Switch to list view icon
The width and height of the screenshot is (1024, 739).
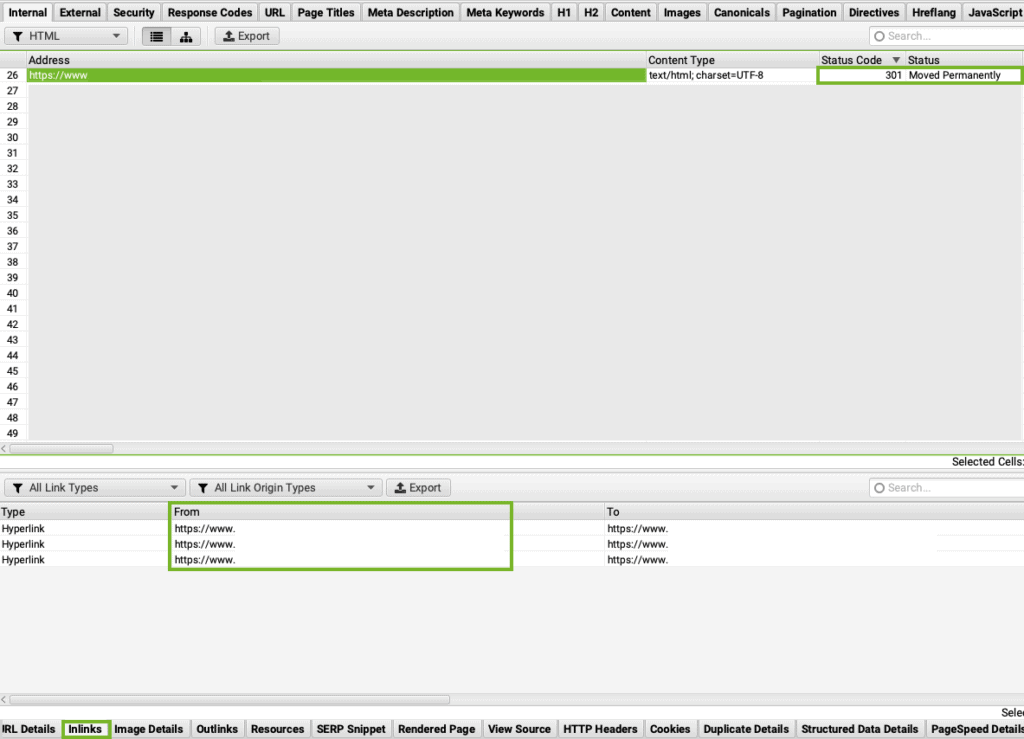(x=157, y=37)
